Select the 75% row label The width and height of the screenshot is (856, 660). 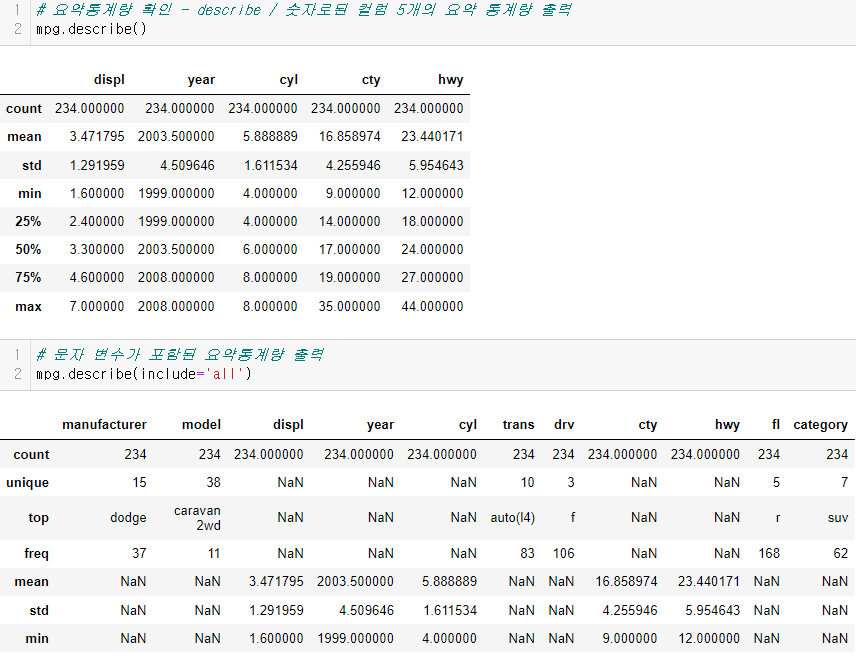click(28, 277)
